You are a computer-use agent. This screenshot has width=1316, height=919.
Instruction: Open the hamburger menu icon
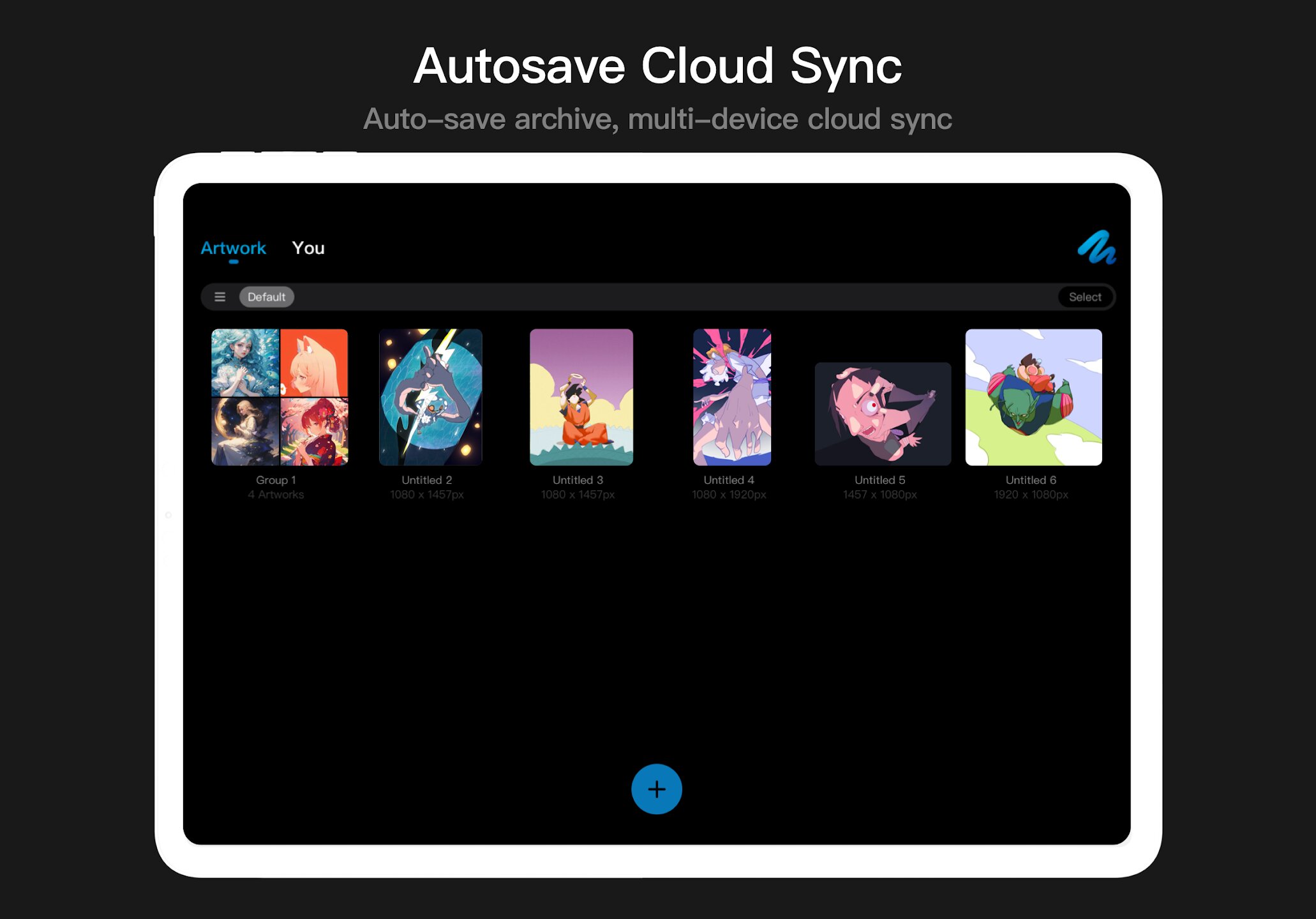(220, 297)
